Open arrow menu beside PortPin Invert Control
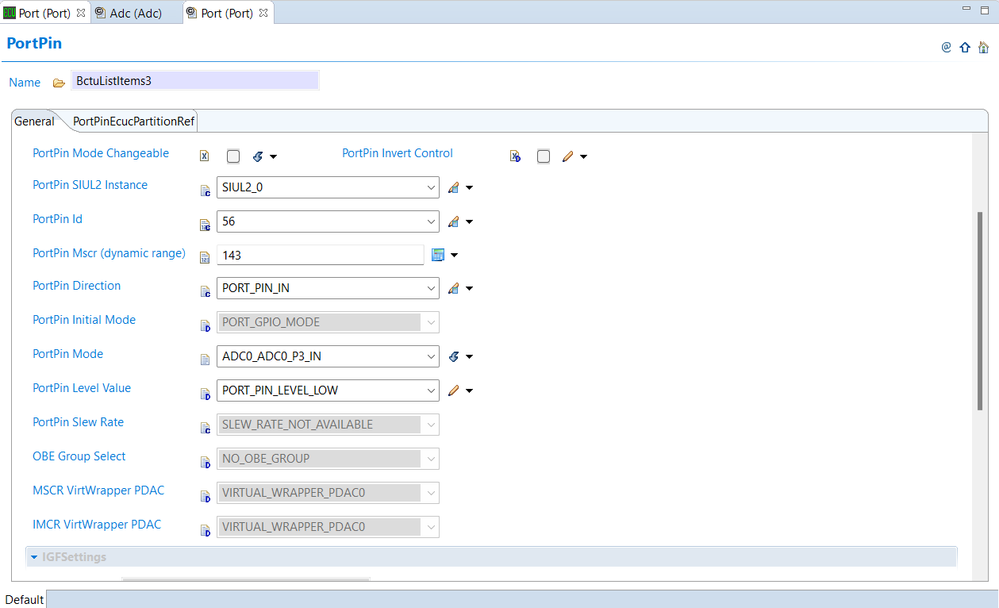The width and height of the screenshot is (999, 608). click(x=584, y=157)
